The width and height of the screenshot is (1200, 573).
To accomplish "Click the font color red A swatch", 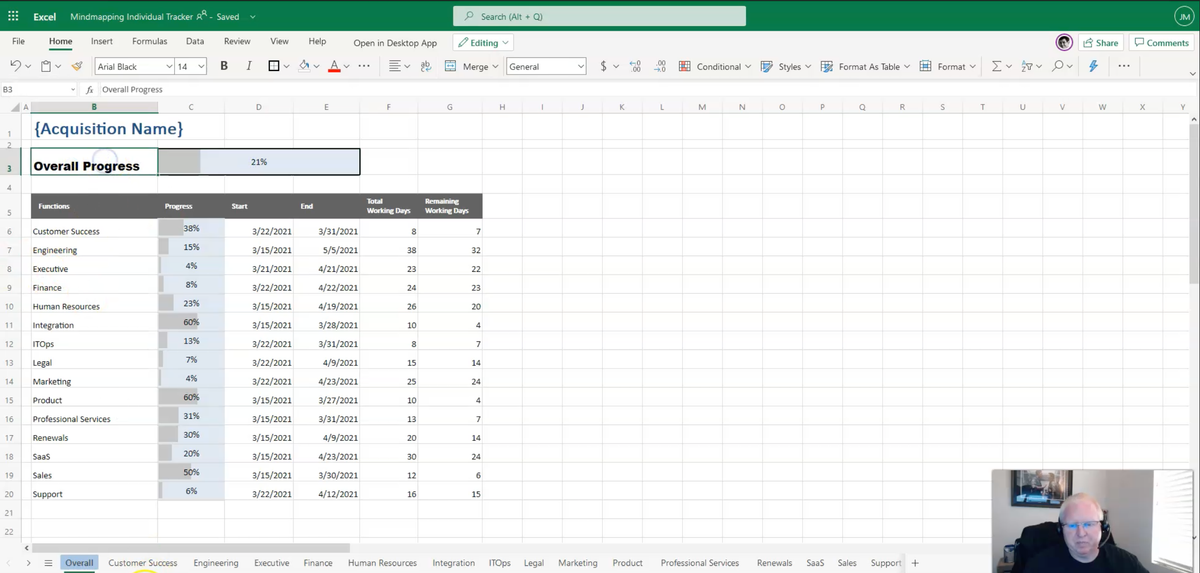I will coord(334,66).
